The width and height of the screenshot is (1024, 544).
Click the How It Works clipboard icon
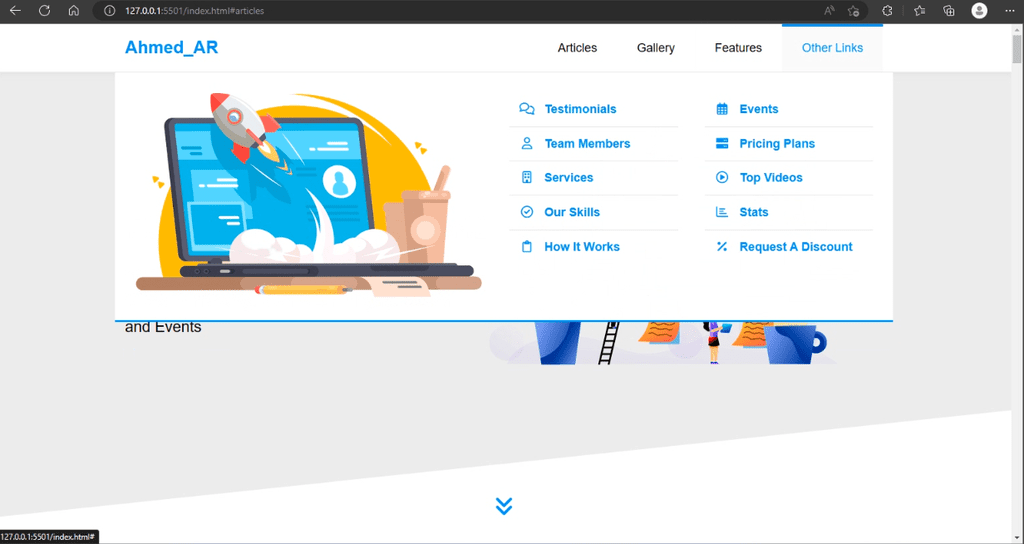coord(526,247)
